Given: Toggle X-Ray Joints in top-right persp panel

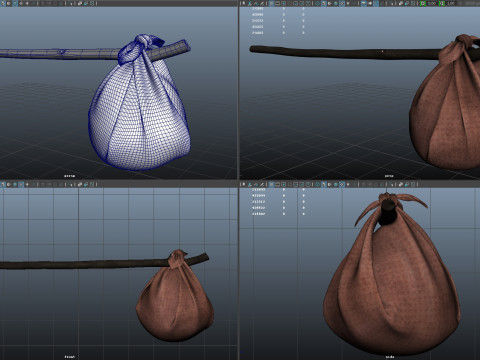Looking at the screenshot, I should [x=413, y=3].
